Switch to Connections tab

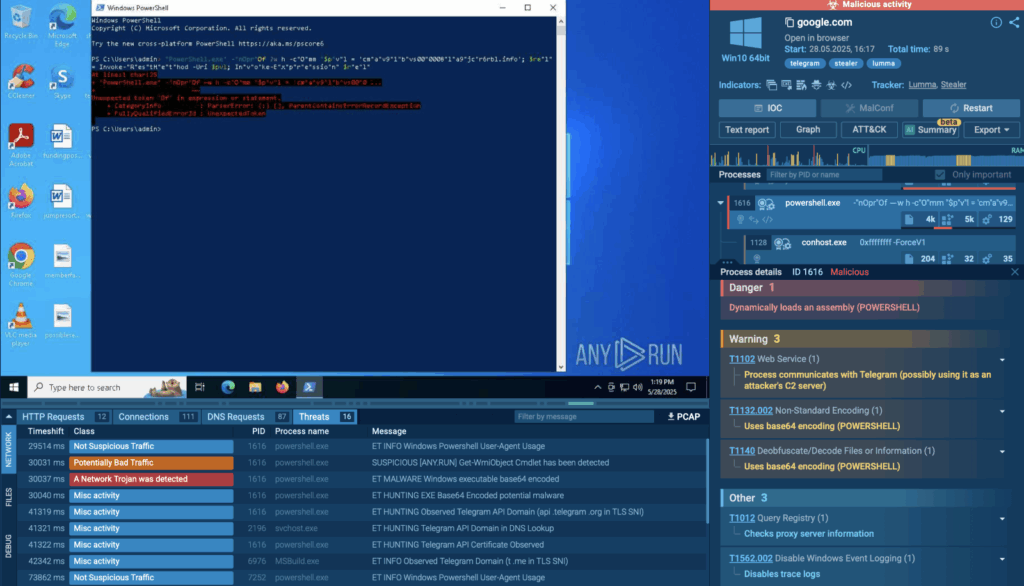tap(156, 417)
